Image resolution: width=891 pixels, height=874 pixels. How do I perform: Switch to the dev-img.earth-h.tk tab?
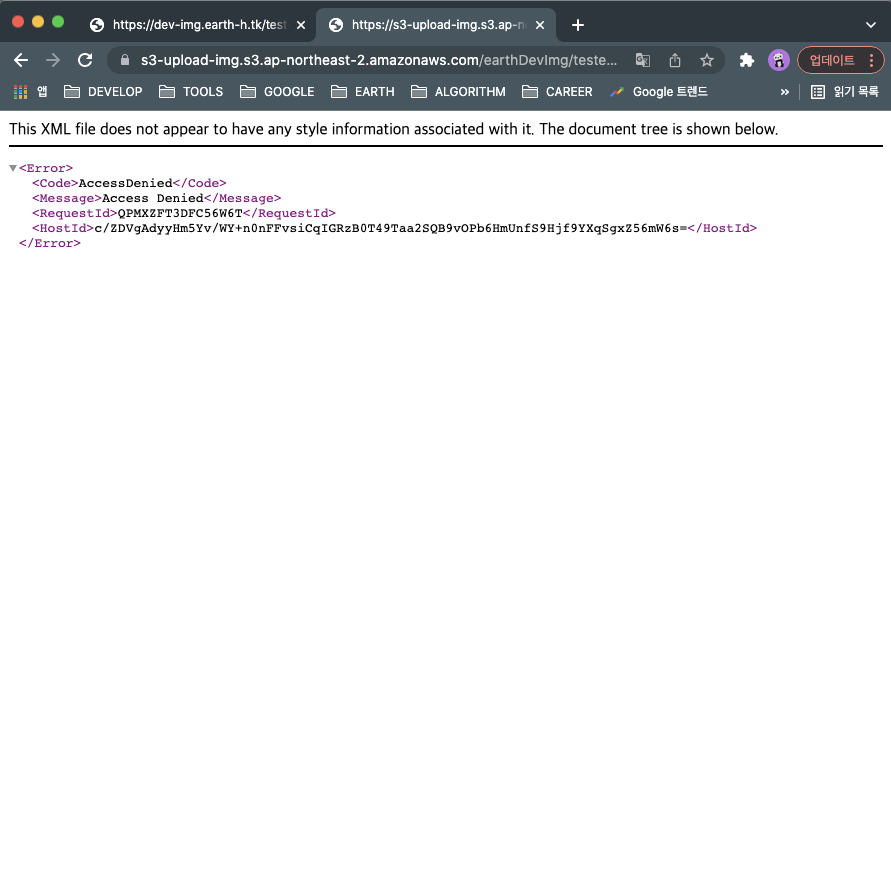(199, 25)
